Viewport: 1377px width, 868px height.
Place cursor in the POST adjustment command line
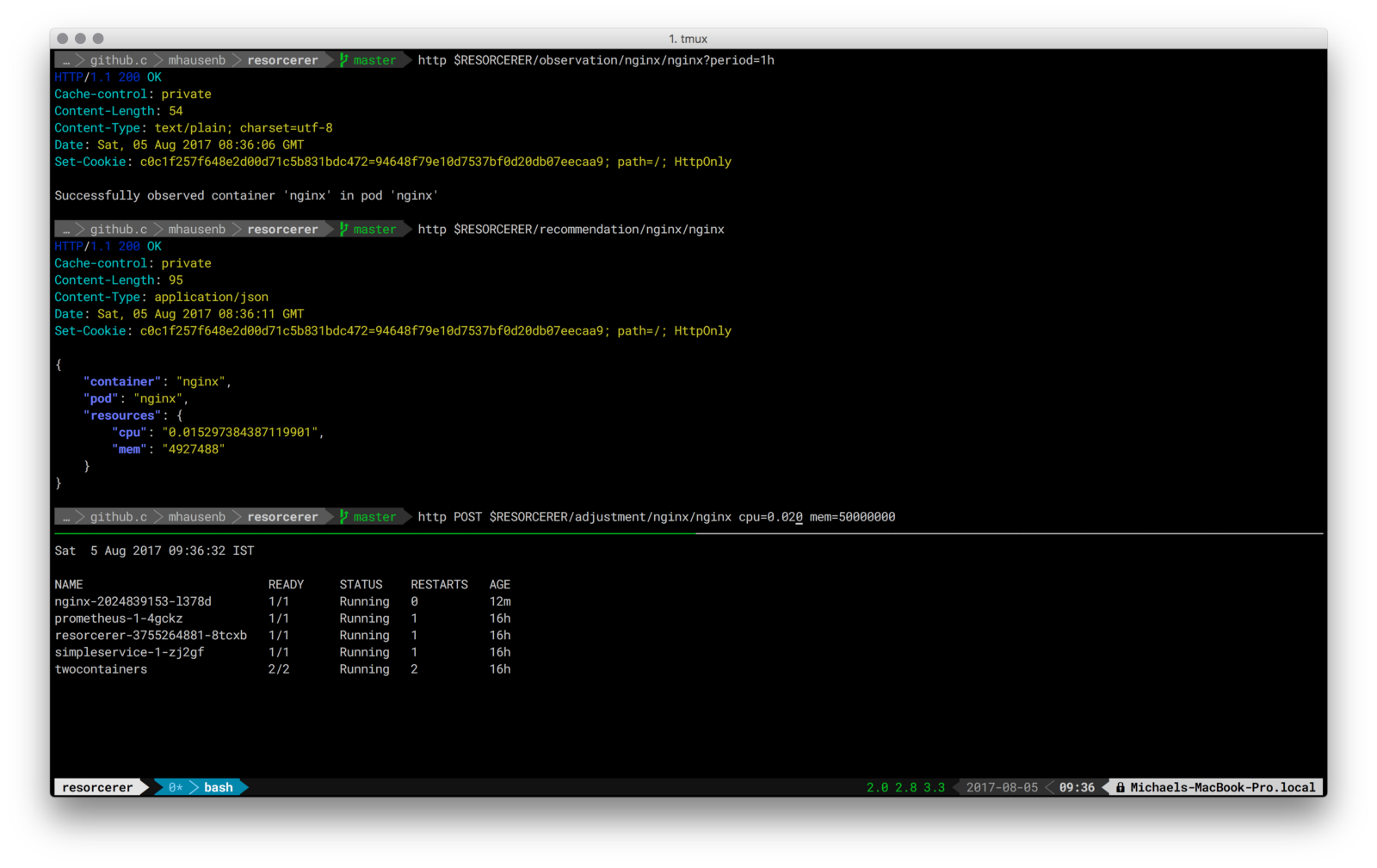pos(656,517)
